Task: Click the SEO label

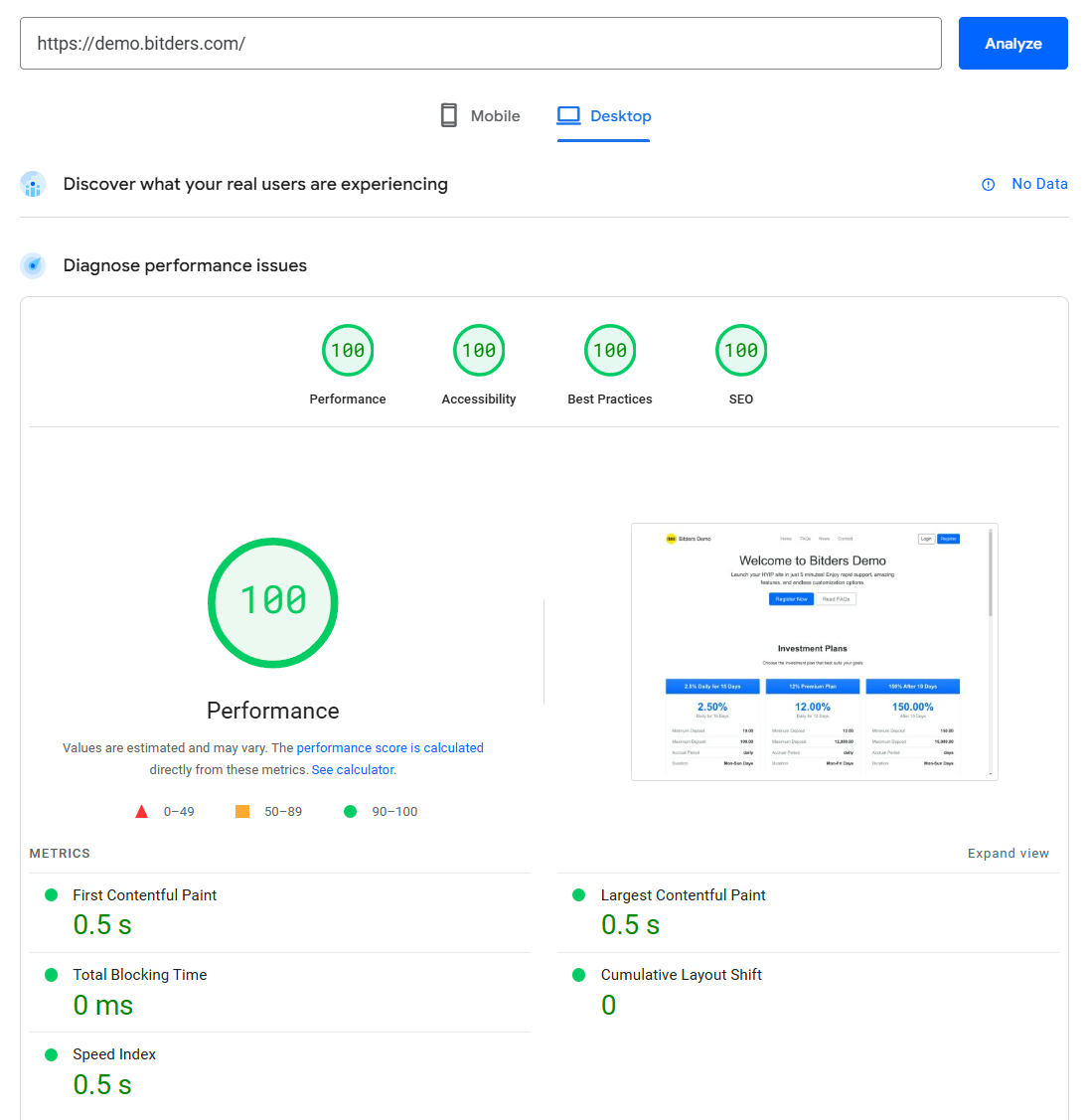Action: click(740, 400)
